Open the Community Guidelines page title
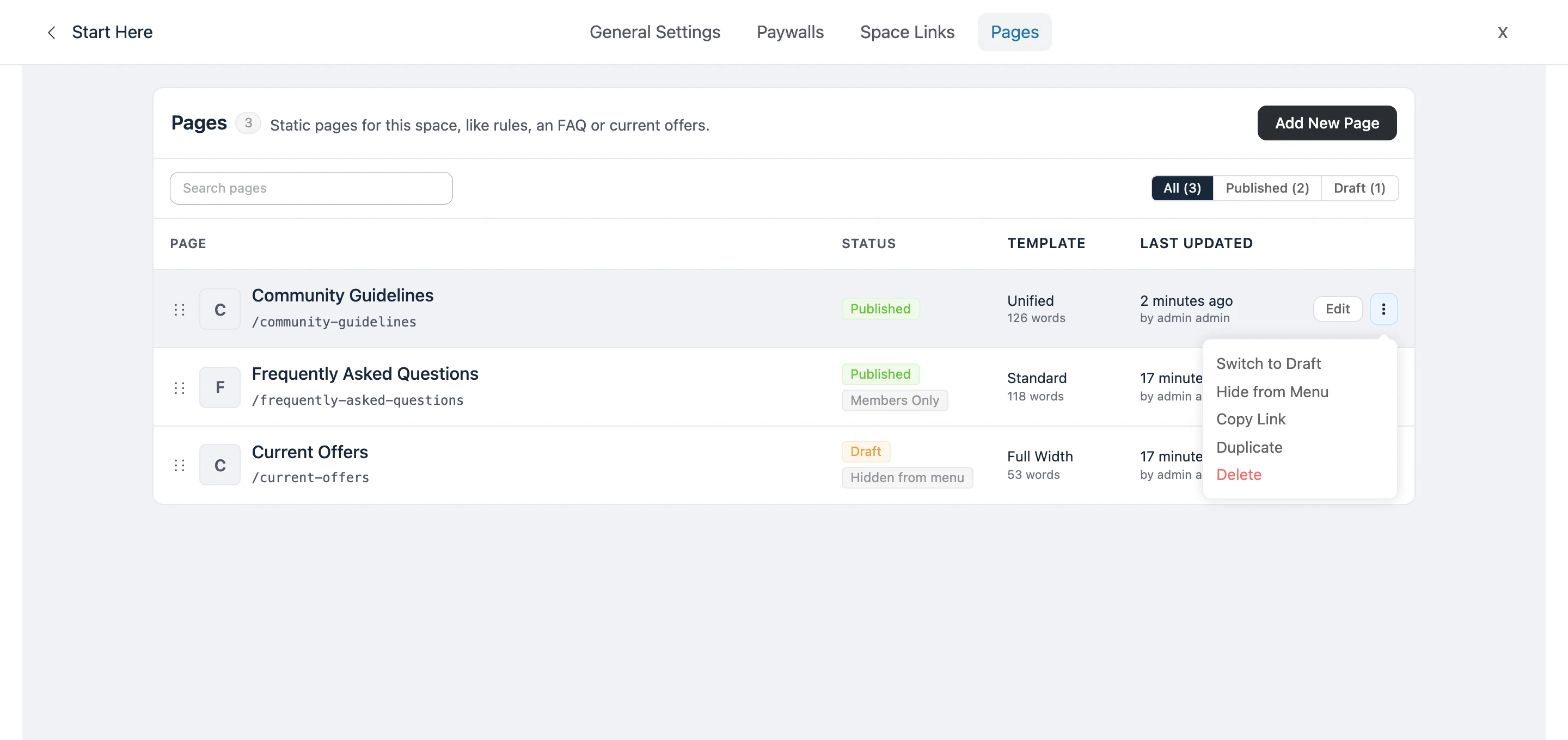Image resolution: width=1568 pixels, height=740 pixels. click(x=342, y=296)
